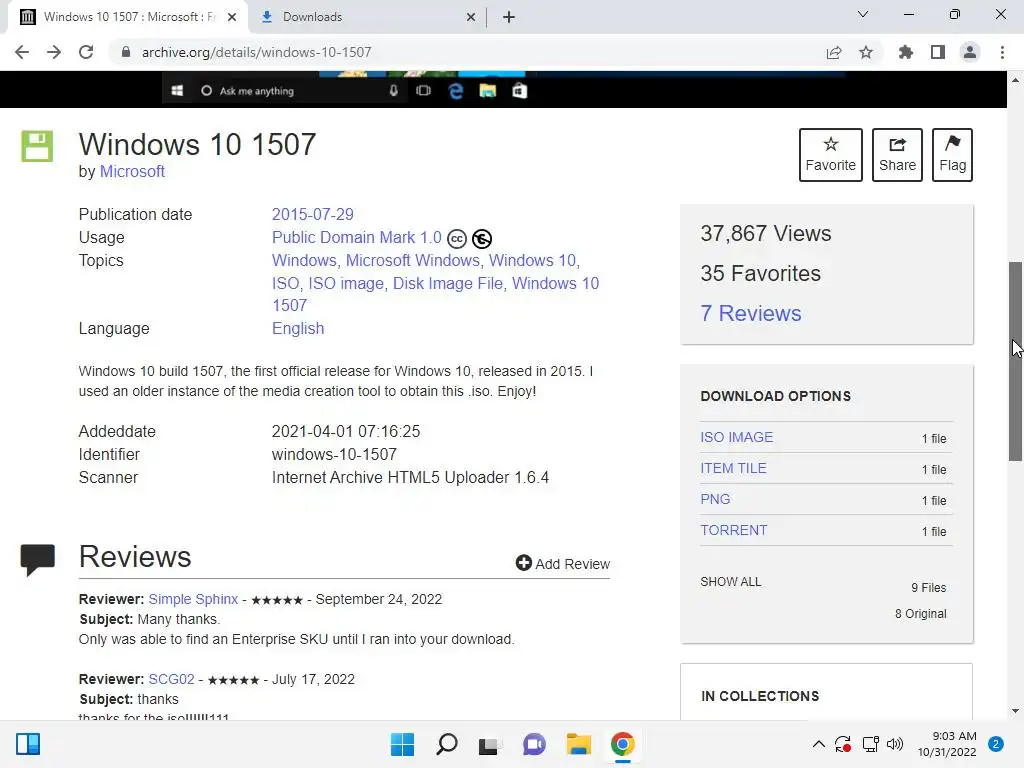Open Windows Start menu in taskbar

402,744
